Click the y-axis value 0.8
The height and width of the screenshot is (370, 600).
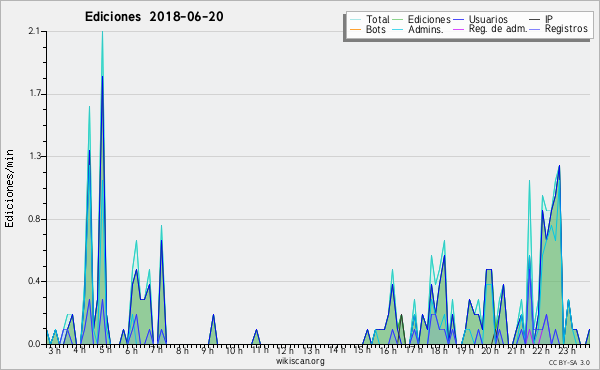click(x=34, y=219)
